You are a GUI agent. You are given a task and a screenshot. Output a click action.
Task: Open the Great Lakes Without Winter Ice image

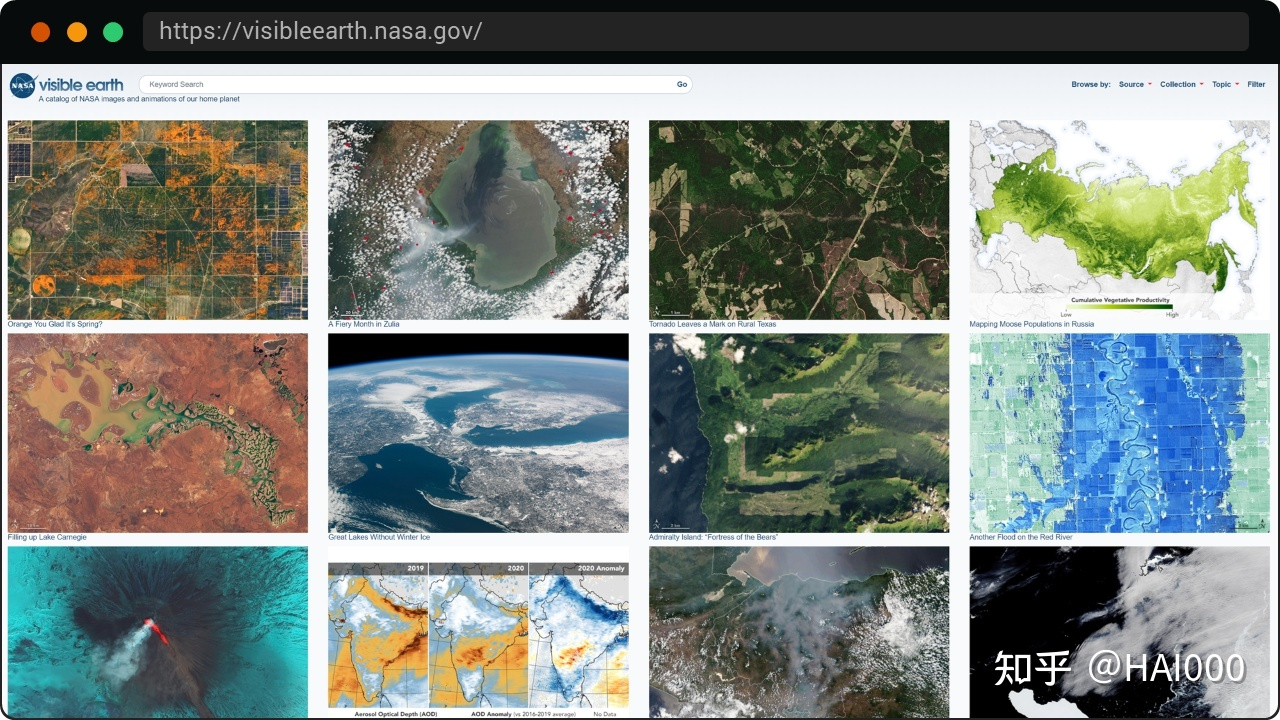tap(478, 433)
